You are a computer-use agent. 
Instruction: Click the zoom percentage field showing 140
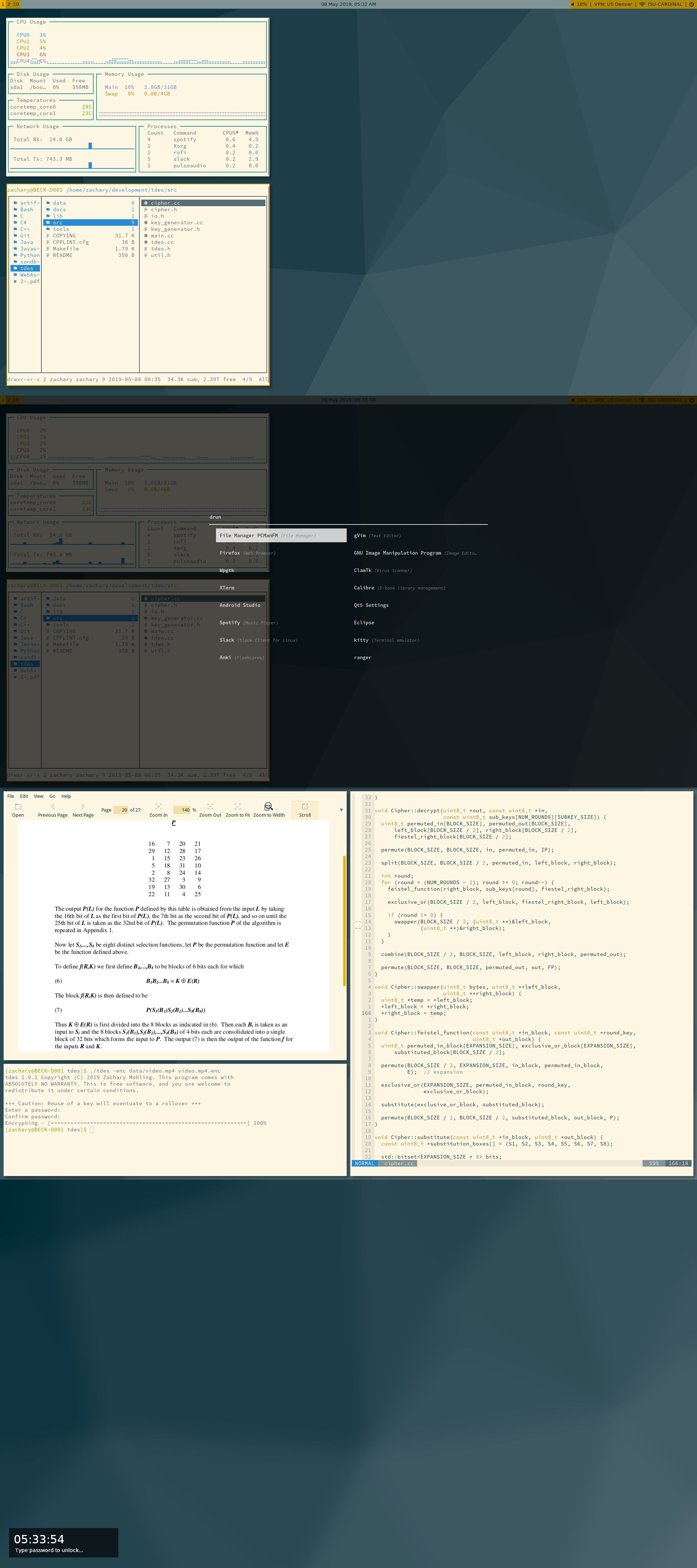(x=182, y=810)
